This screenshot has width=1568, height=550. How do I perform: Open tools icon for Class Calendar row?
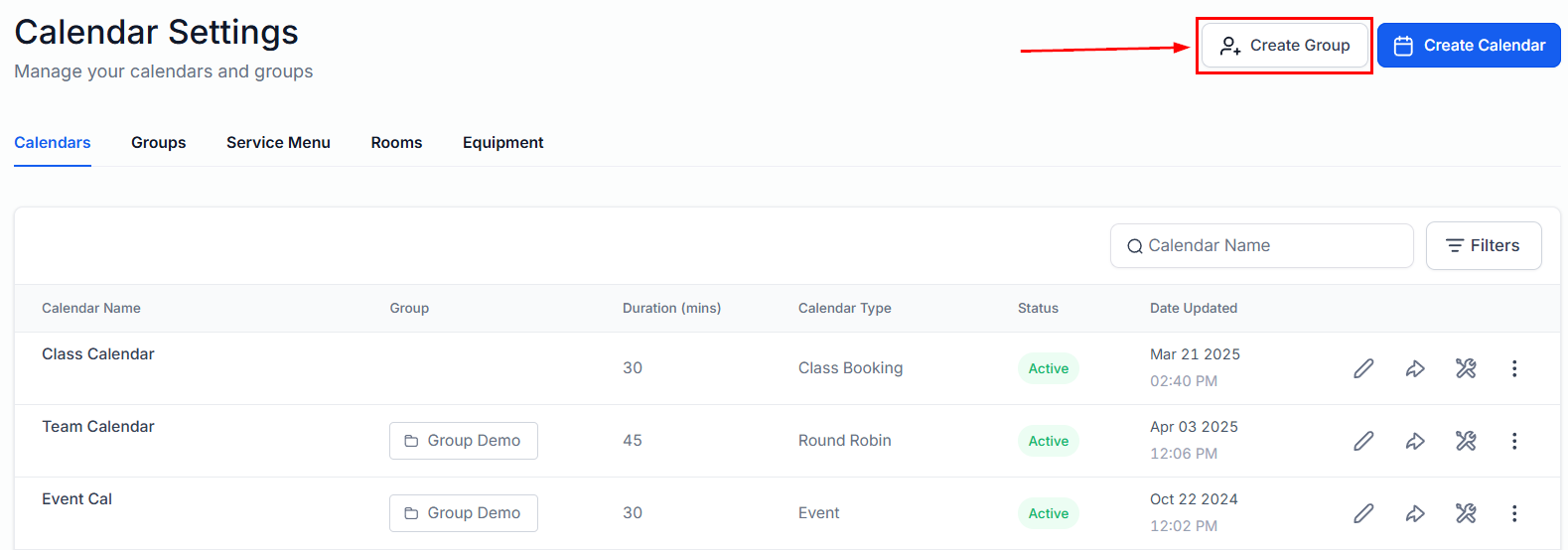[1466, 368]
